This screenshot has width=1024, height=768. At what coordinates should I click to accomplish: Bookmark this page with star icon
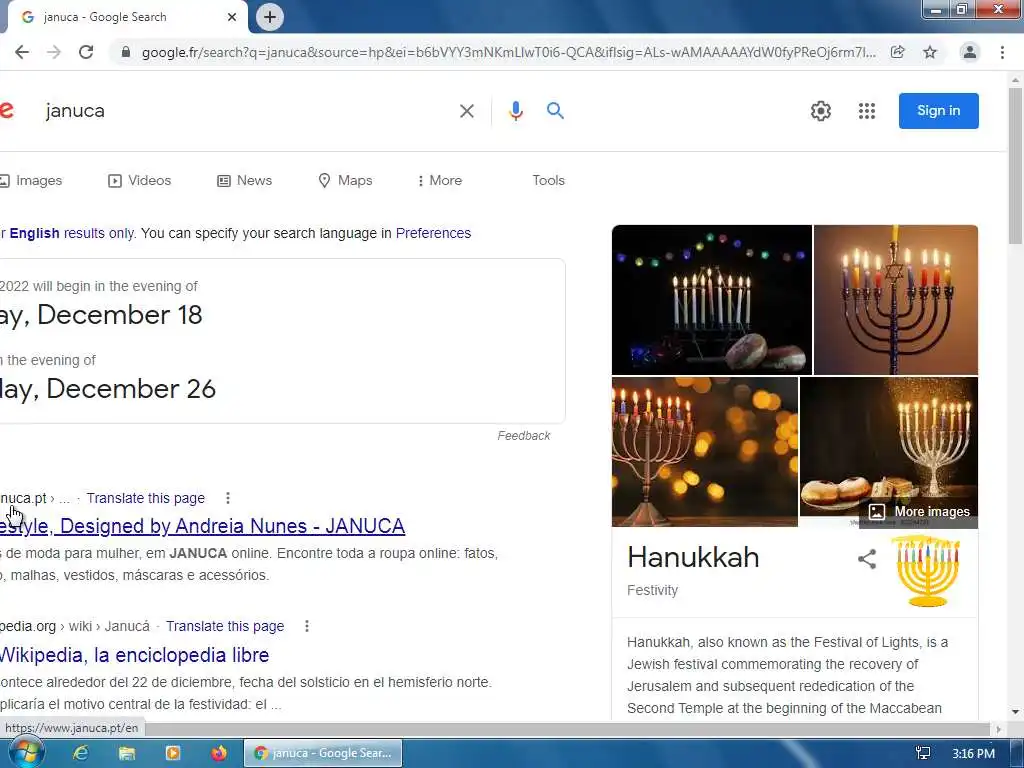pyautogui.click(x=930, y=52)
